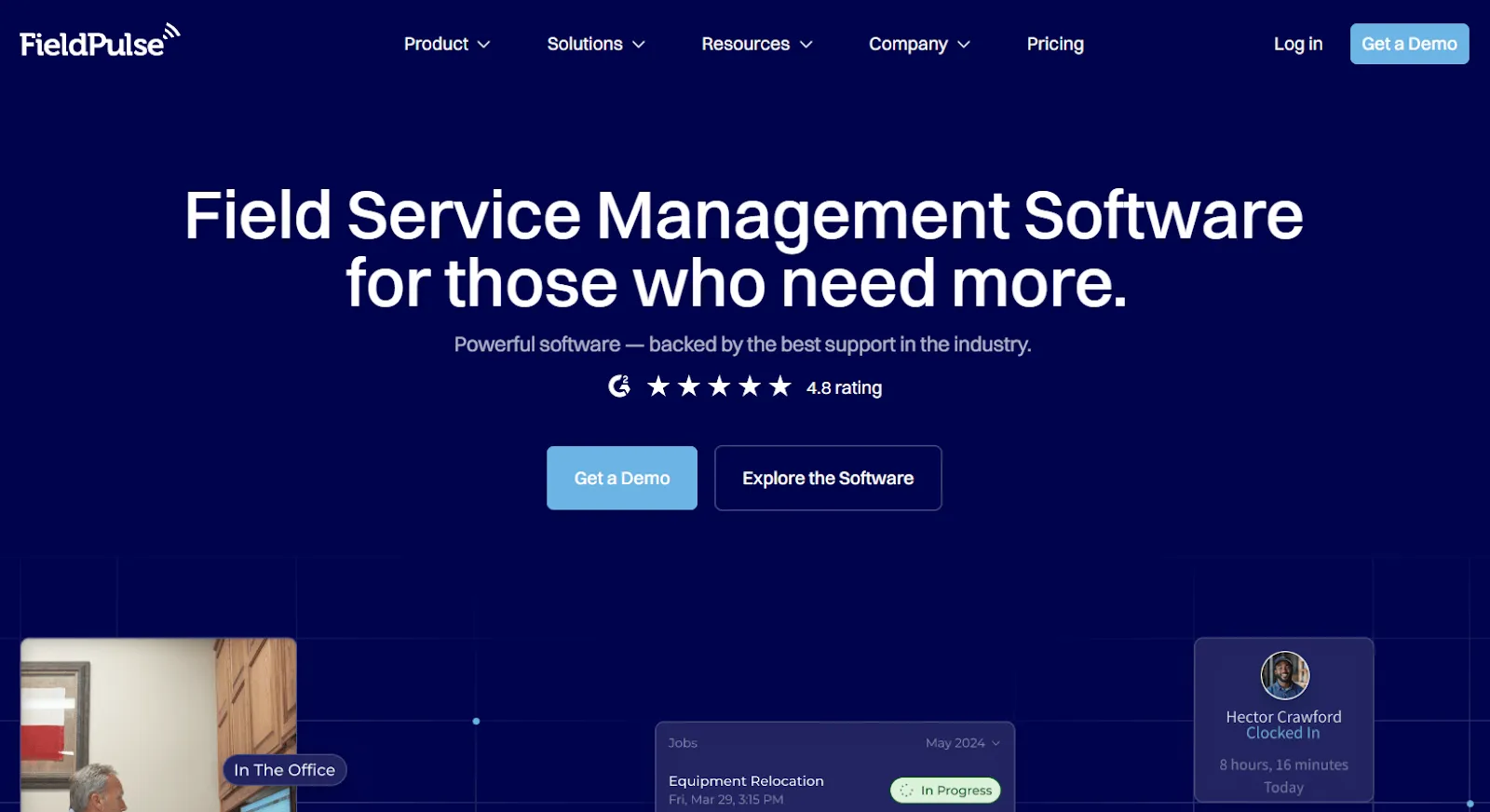
Task: Open the Company menu
Action: (919, 44)
